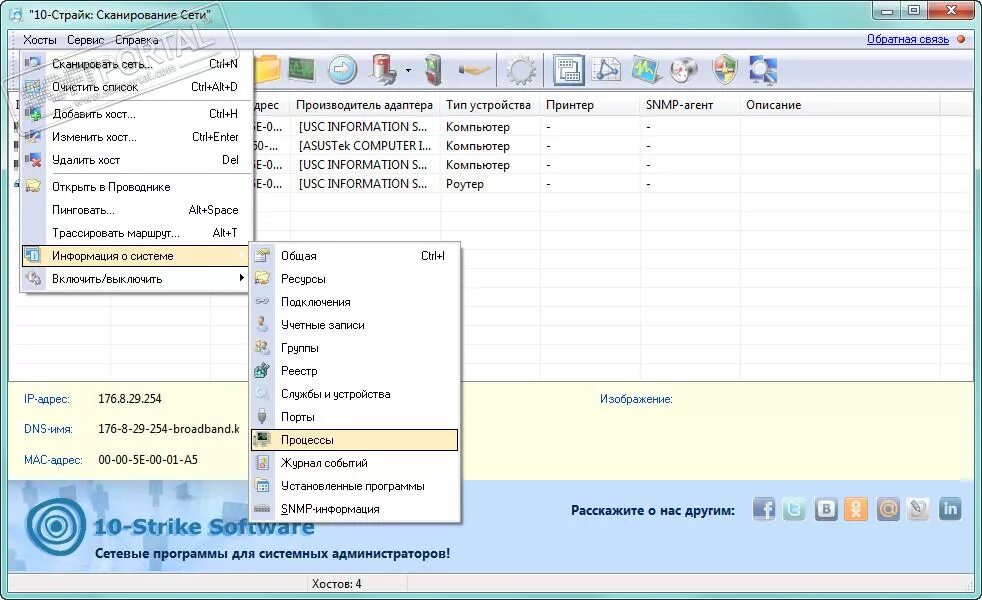Image resolution: width=982 pixels, height=600 pixels.
Task: Click the MAC address 00-00-5E-00-01-A5 value
Action: pyautogui.click(x=148, y=460)
